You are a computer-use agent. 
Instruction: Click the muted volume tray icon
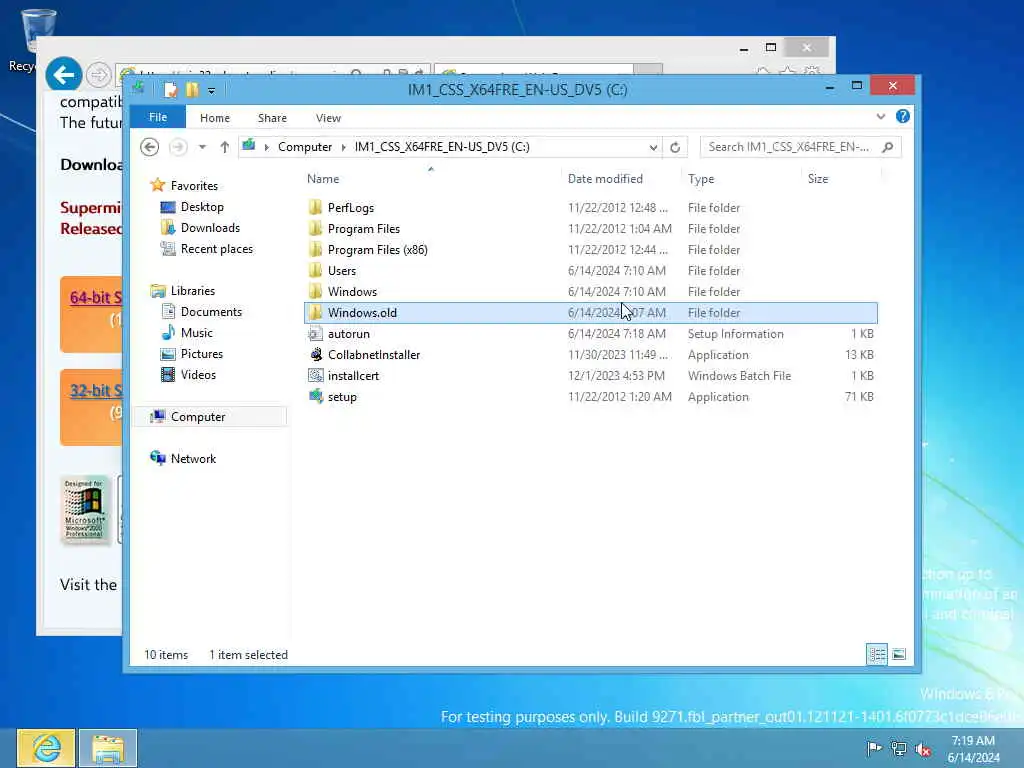click(x=923, y=749)
